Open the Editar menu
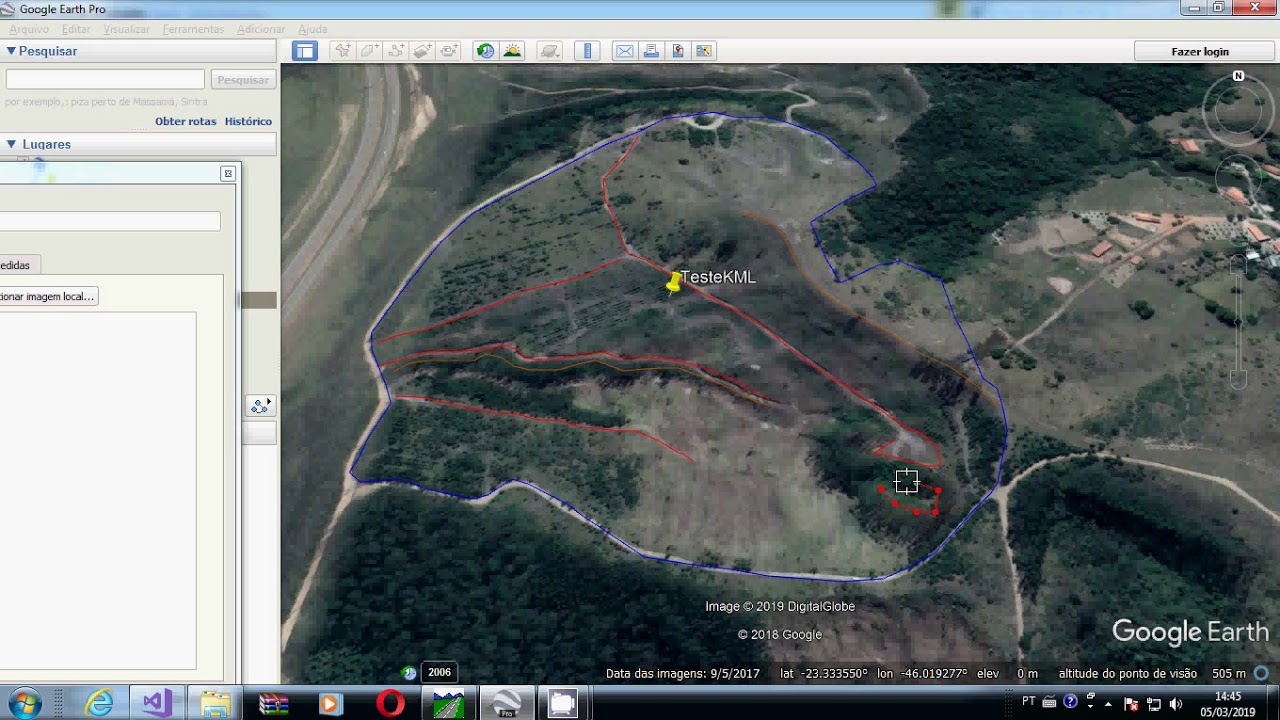 (x=76, y=29)
